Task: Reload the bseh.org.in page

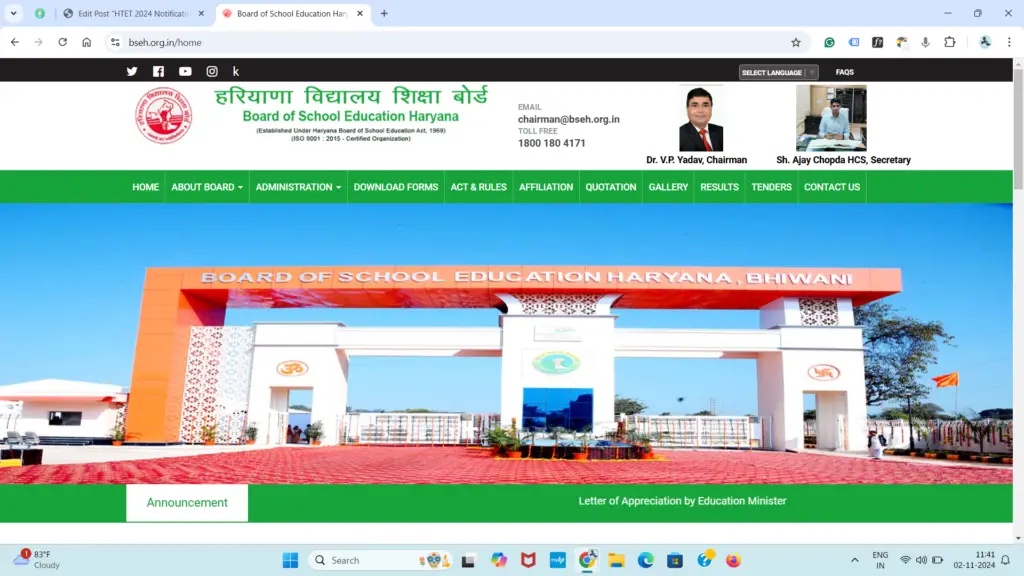Action: point(63,42)
